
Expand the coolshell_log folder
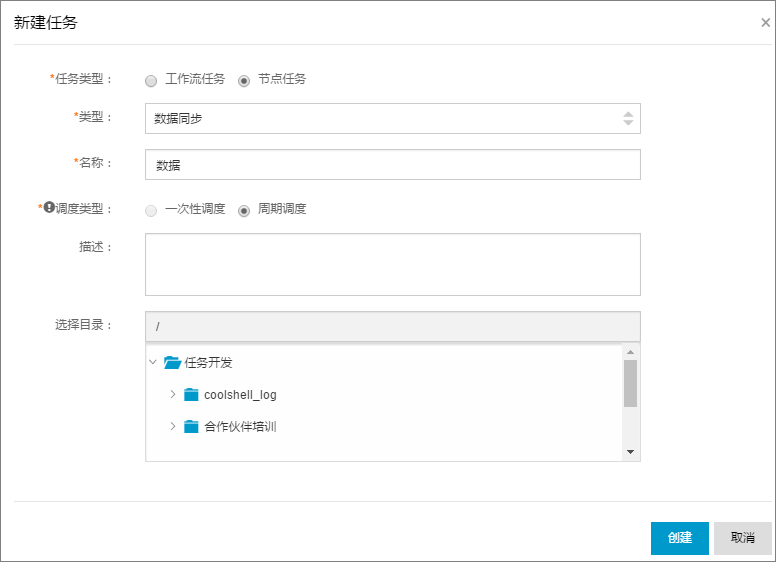(x=173, y=394)
